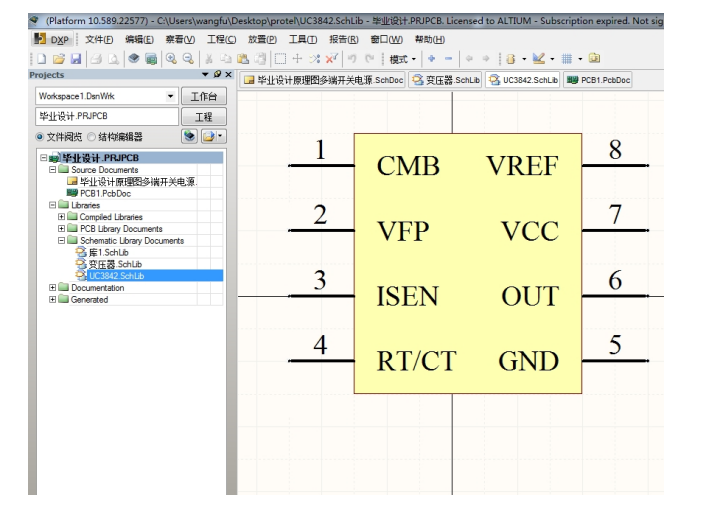Image resolution: width=704 pixels, height=507 pixels.
Task: Click the zoom out magnifier icon
Action: 189,59
